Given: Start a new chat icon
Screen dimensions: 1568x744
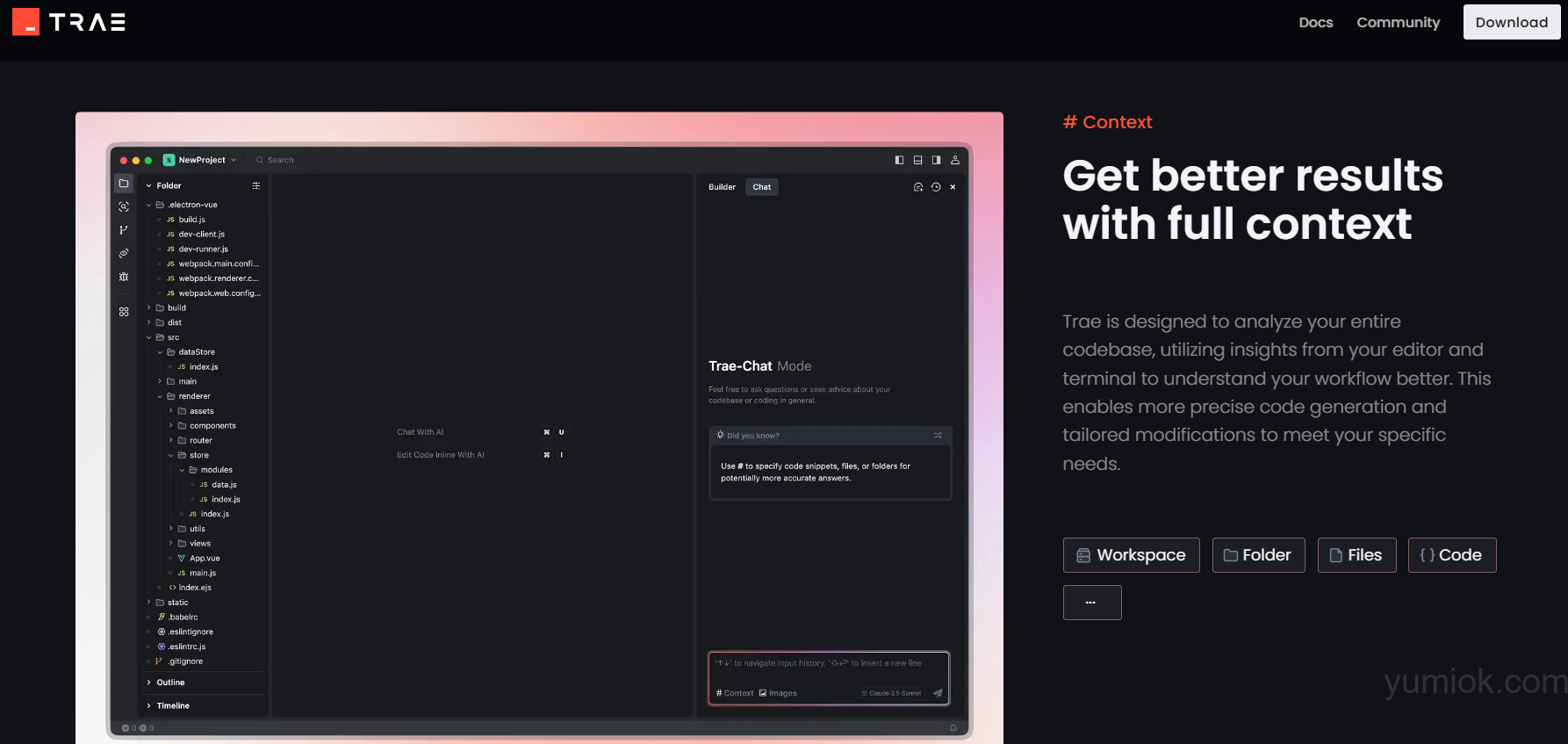Looking at the screenshot, I should (918, 187).
